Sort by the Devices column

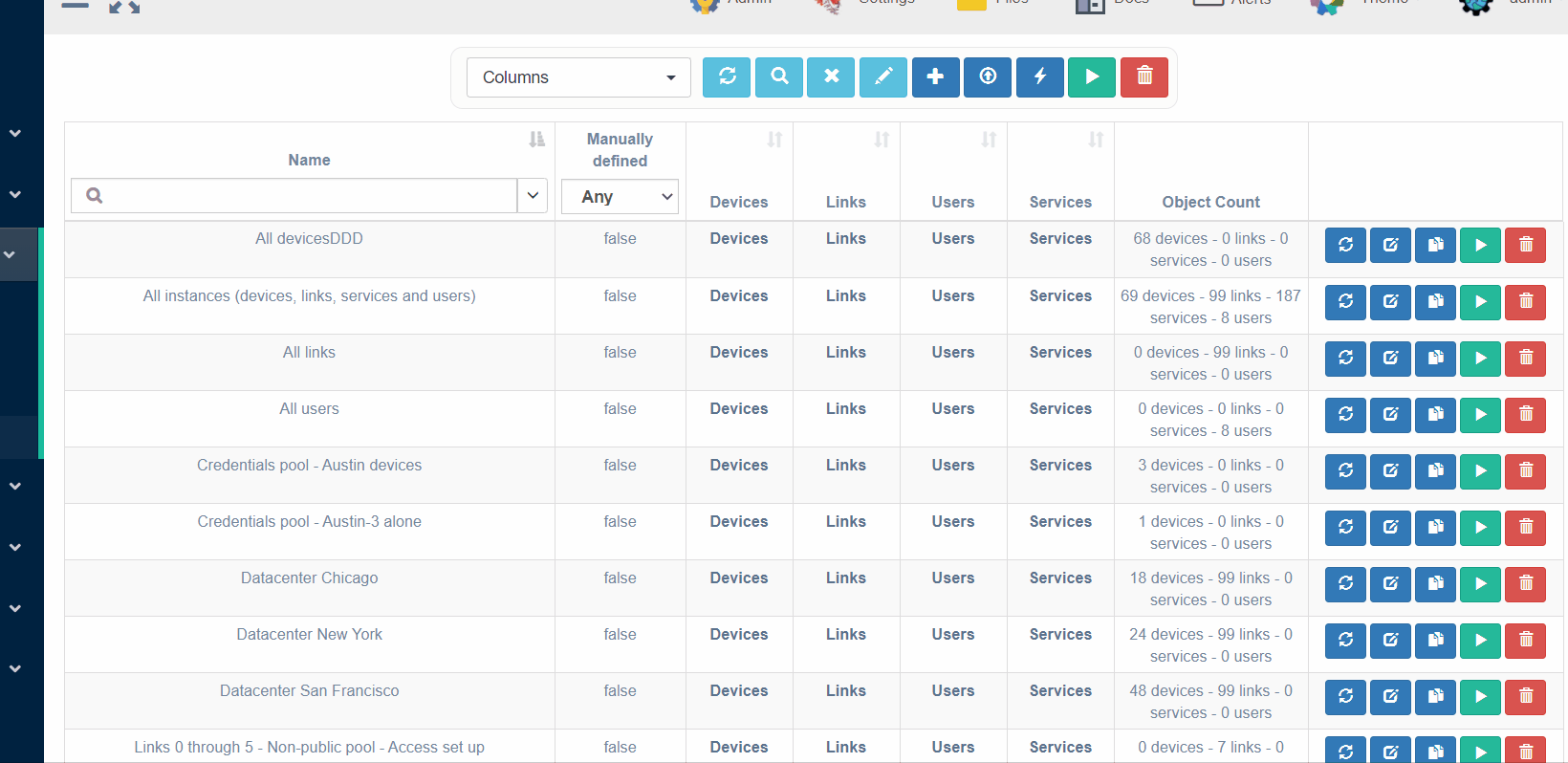point(774,140)
